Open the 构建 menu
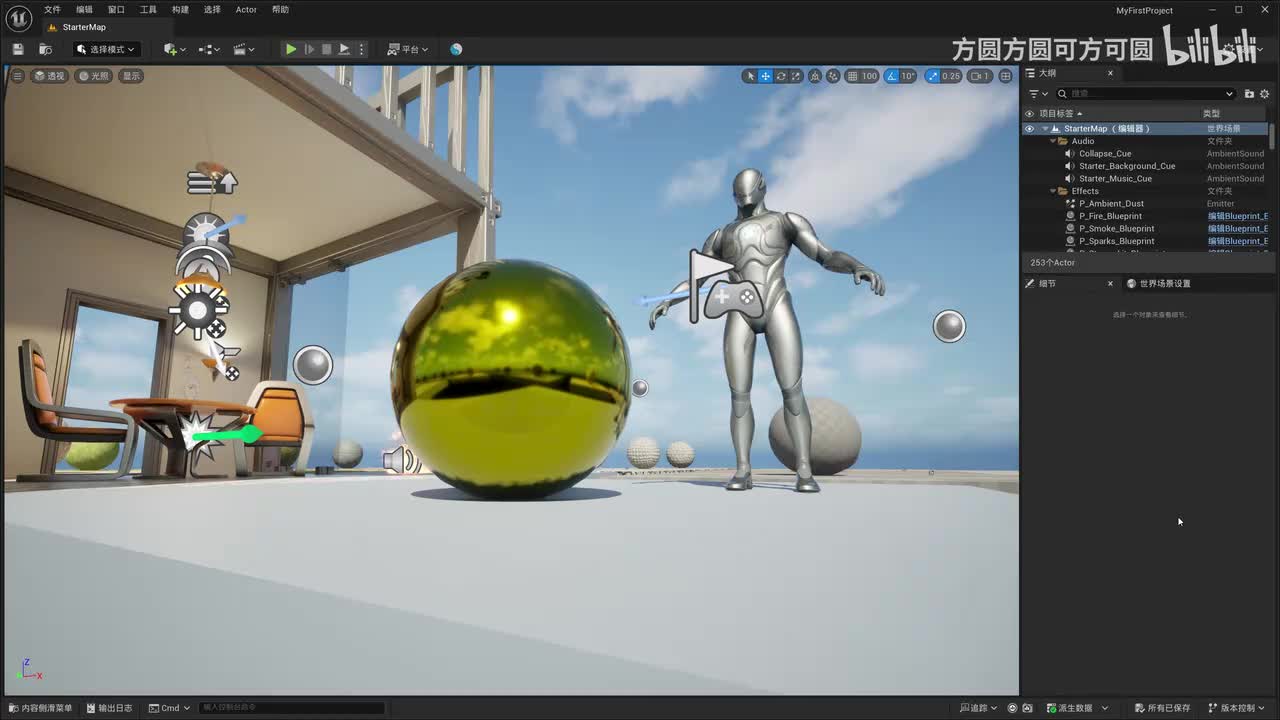Image resolution: width=1280 pixels, height=720 pixels. click(x=180, y=10)
